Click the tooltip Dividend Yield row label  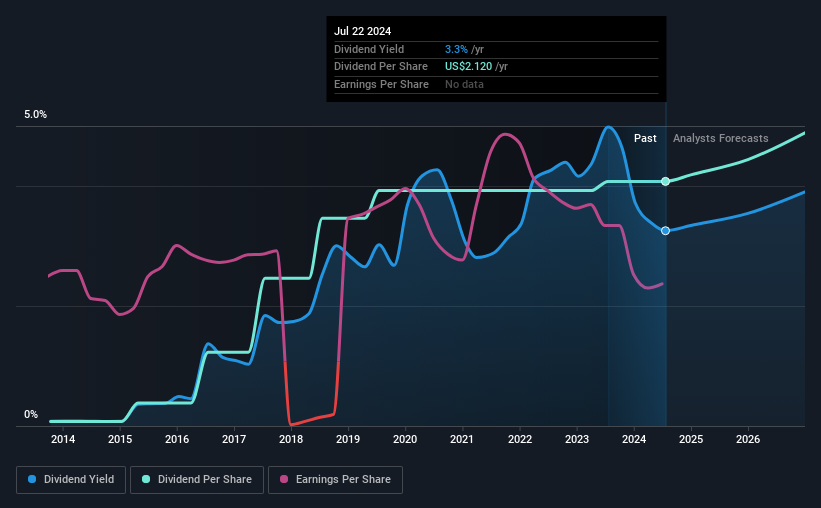(x=369, y=49)
